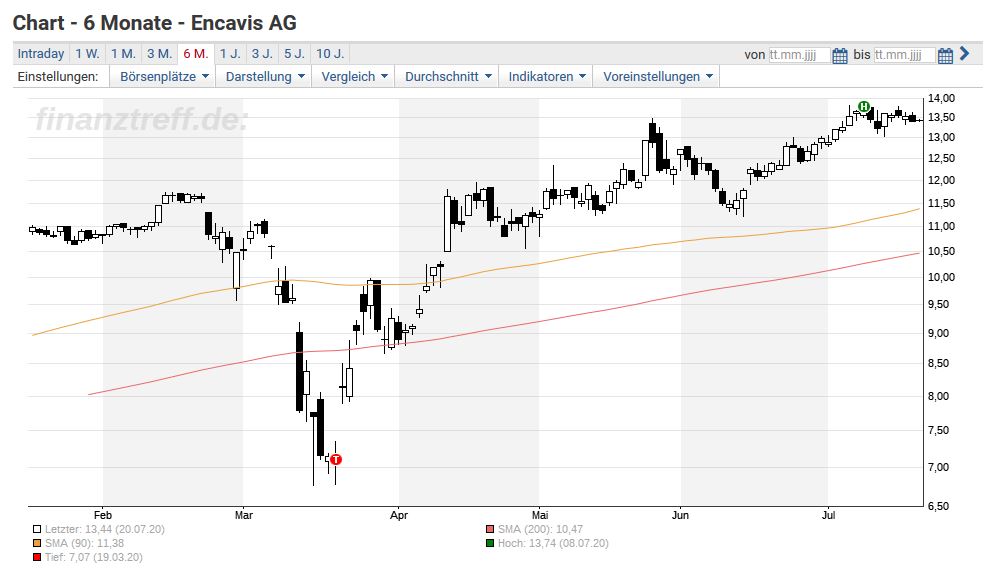Image resolution: width=995 pixels, height=572 pixels.
Task: Click the 'bis' end date input field
Action: [904, 55]
